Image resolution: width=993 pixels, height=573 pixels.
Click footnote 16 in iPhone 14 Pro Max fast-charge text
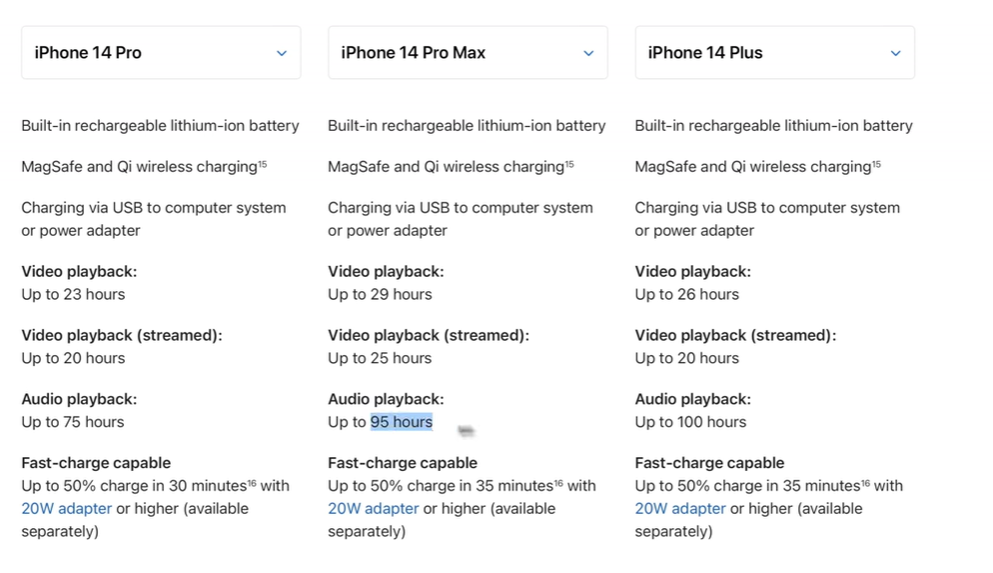click(559, 483)
